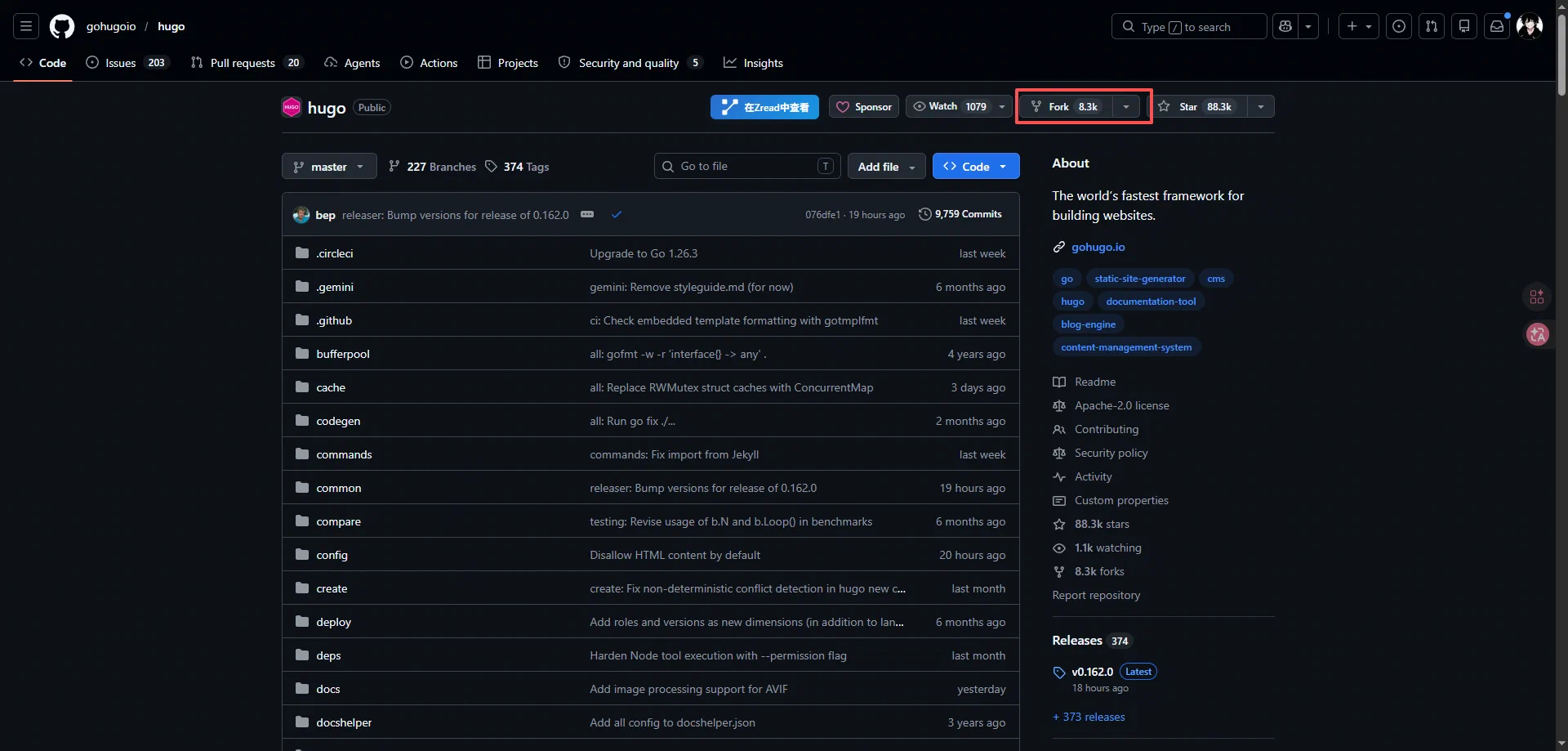
Task: Click the pink translate floating icon
Action: click(1538, 334)
